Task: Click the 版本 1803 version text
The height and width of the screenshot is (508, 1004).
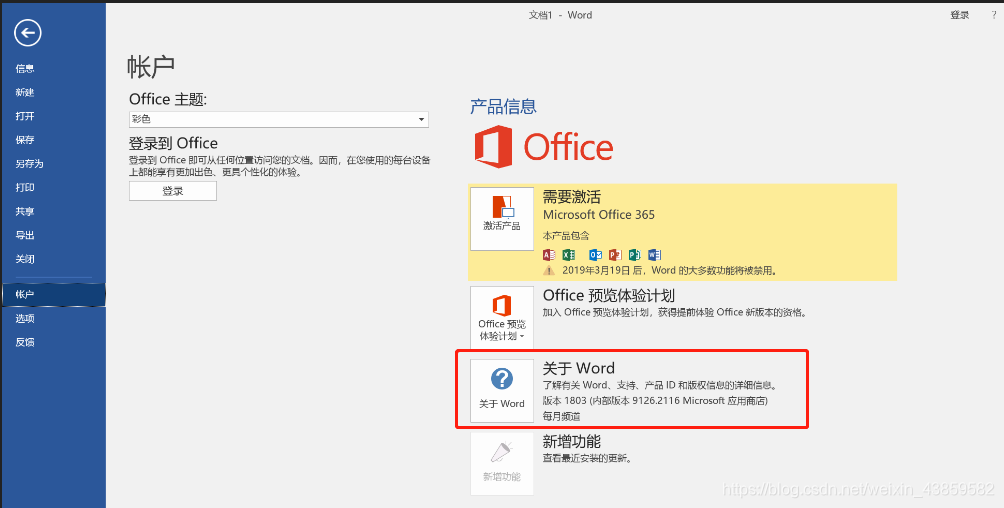Action: coord(655,401)
